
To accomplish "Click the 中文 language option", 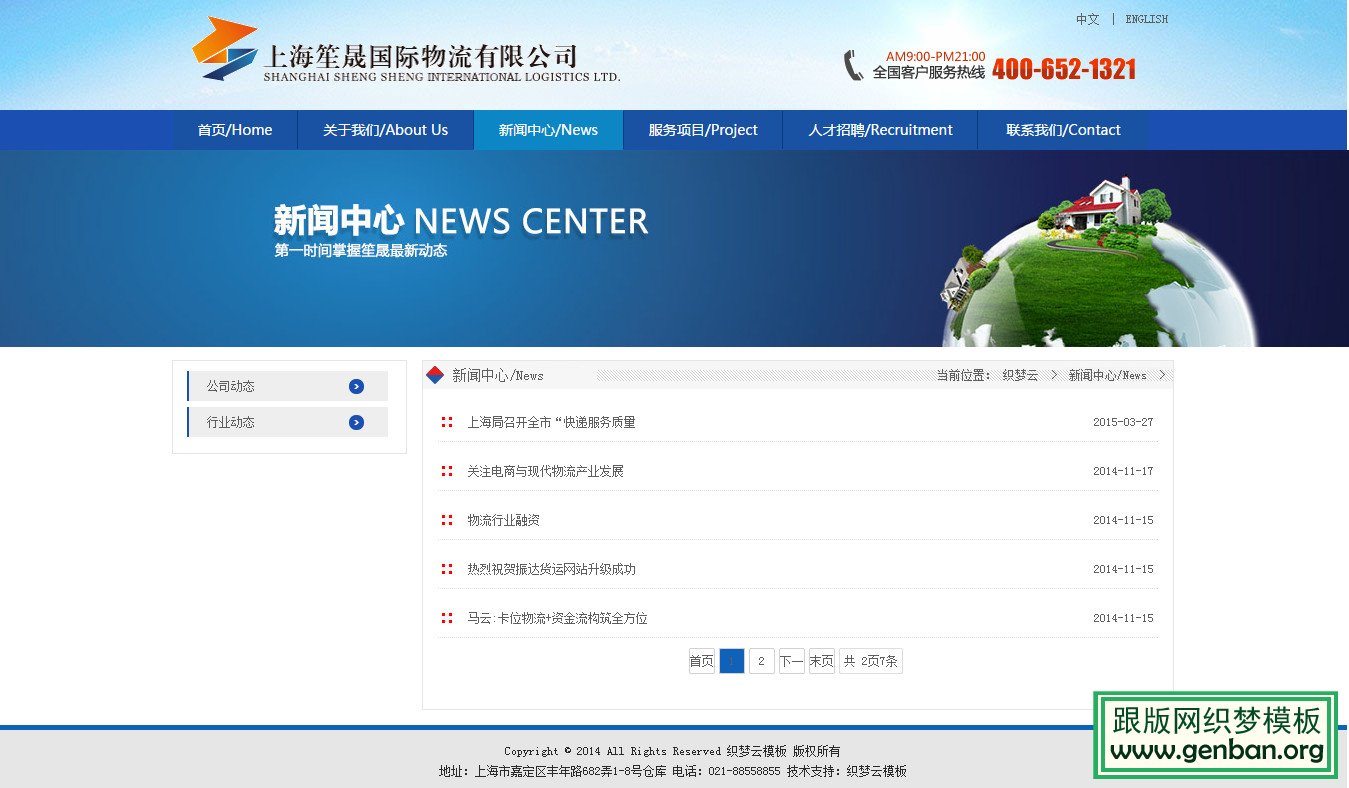I will [x=1087, y=19].
